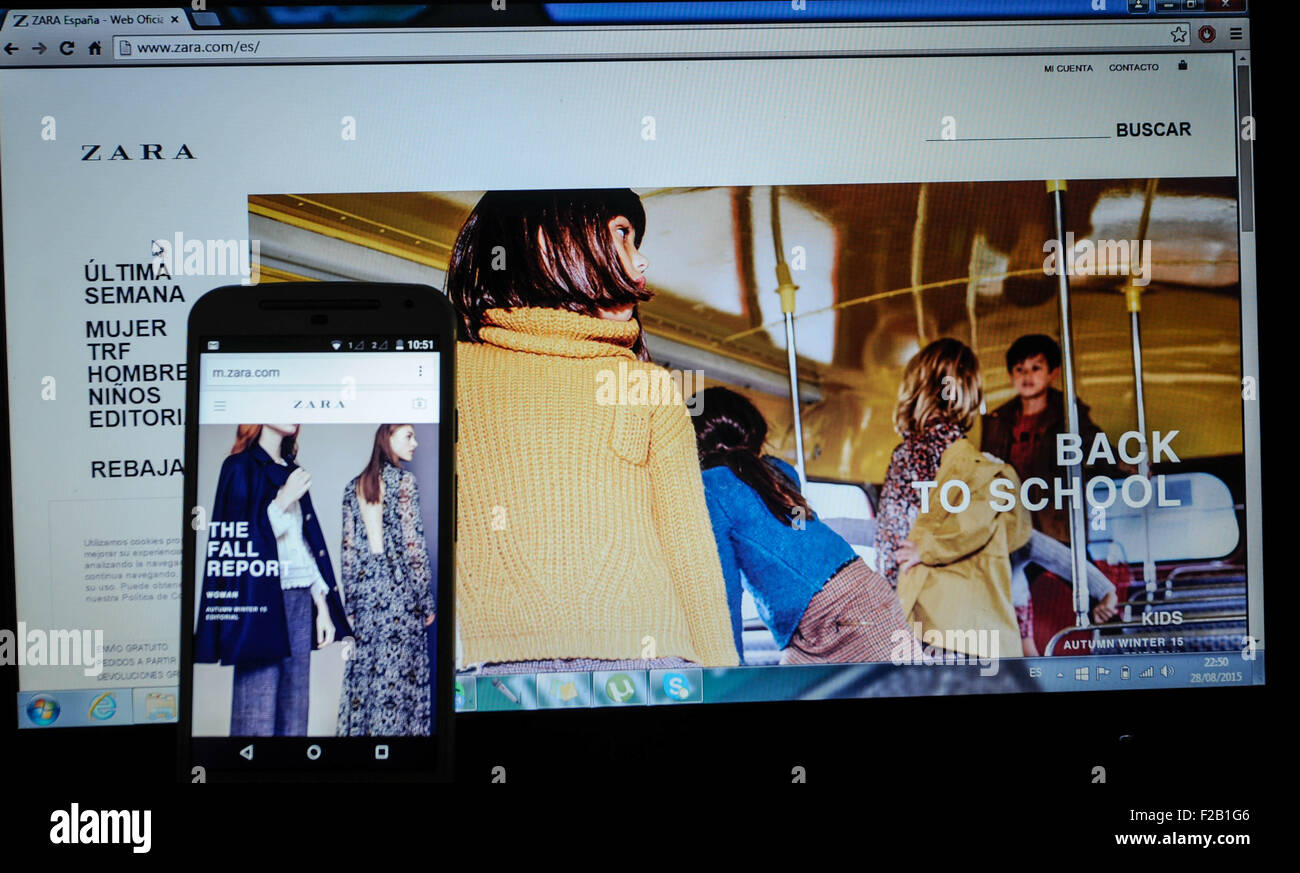Click the browser back arrow
Viewport: 1300px width, 873px height.
(x=12, y=48)
